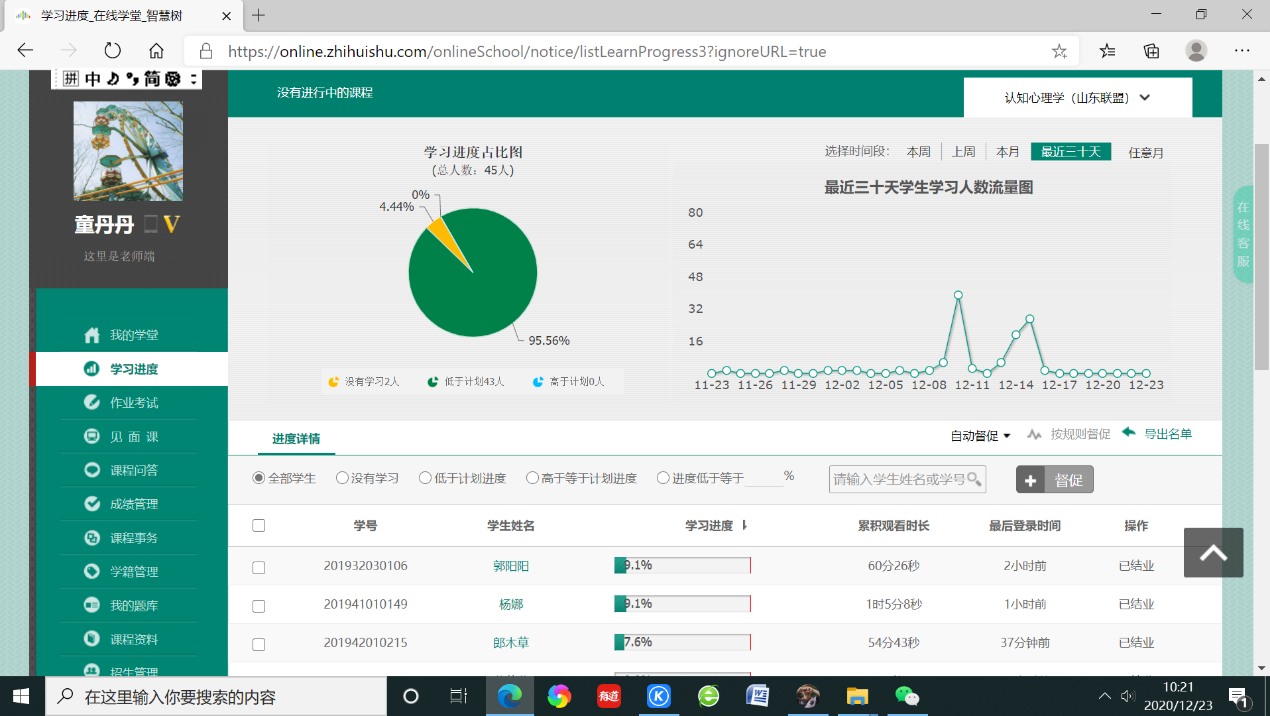Click the 作业考试 sidebar icon
The width and height of the screenshot is (1270, 716).
click(92, 402)
